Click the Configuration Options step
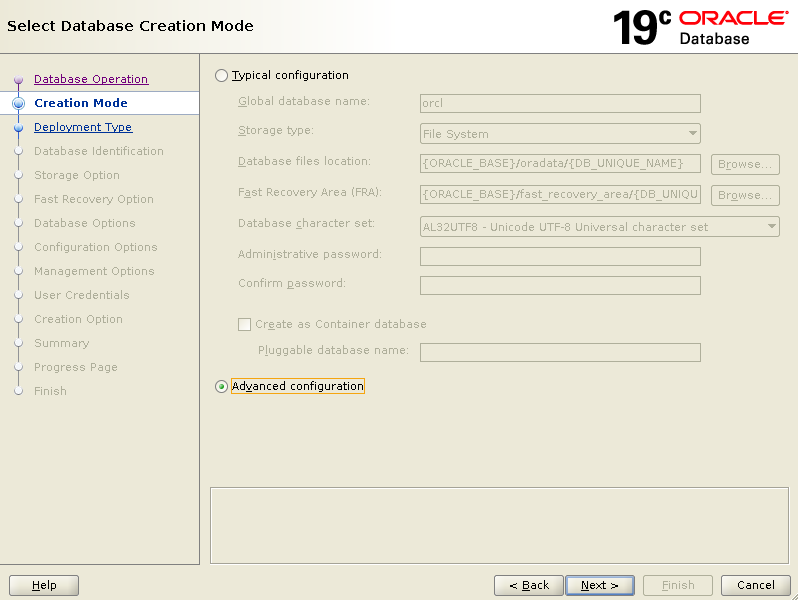The width and height of the screenshot is (798, 600). point(96,247)
